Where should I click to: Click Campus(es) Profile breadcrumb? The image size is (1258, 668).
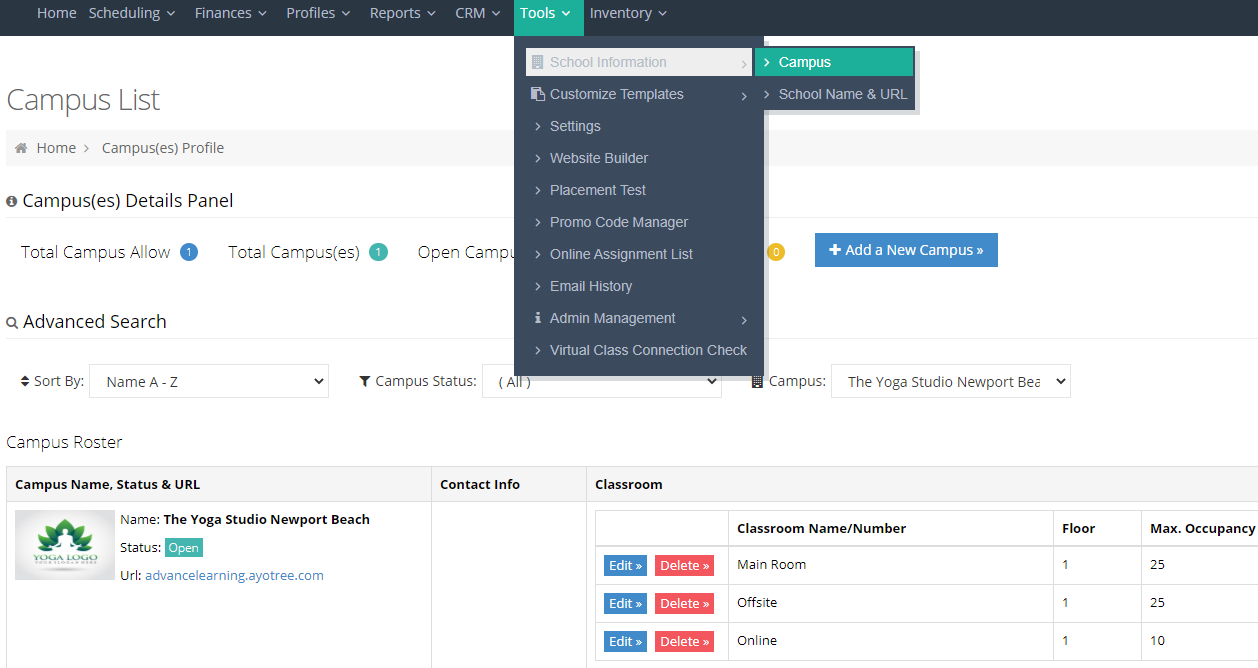163,148
